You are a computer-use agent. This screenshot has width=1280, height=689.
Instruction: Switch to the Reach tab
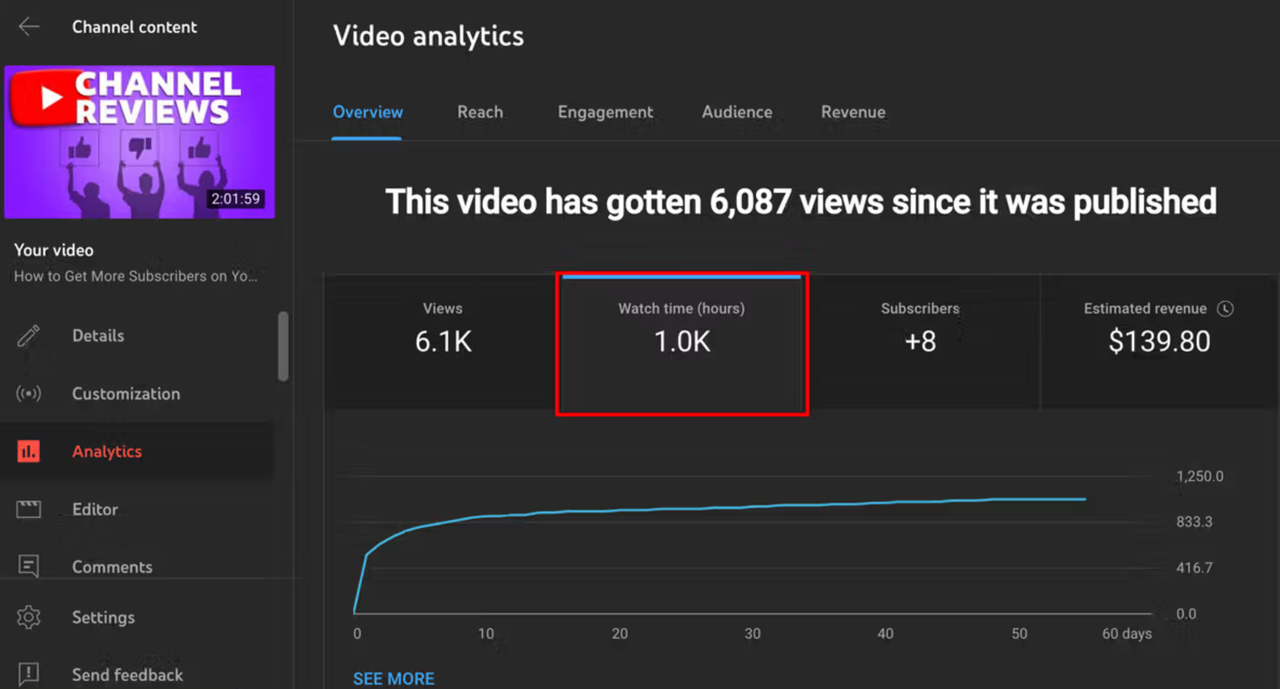click(x=480, y=112)
